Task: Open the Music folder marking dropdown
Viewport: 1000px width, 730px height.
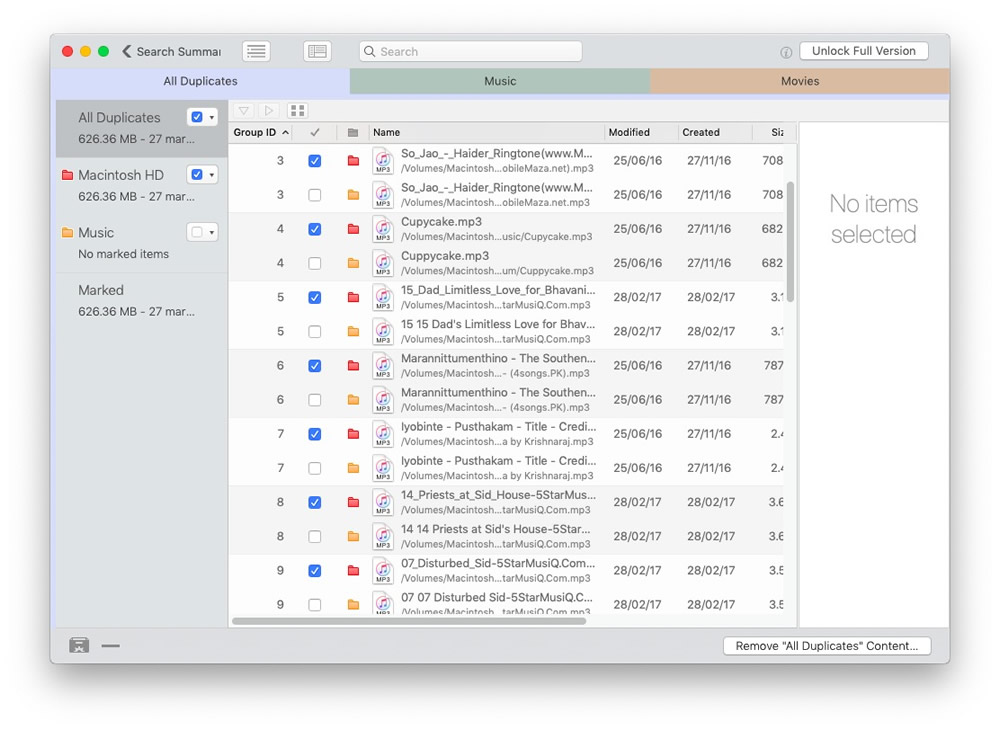Action: [212, 232]
